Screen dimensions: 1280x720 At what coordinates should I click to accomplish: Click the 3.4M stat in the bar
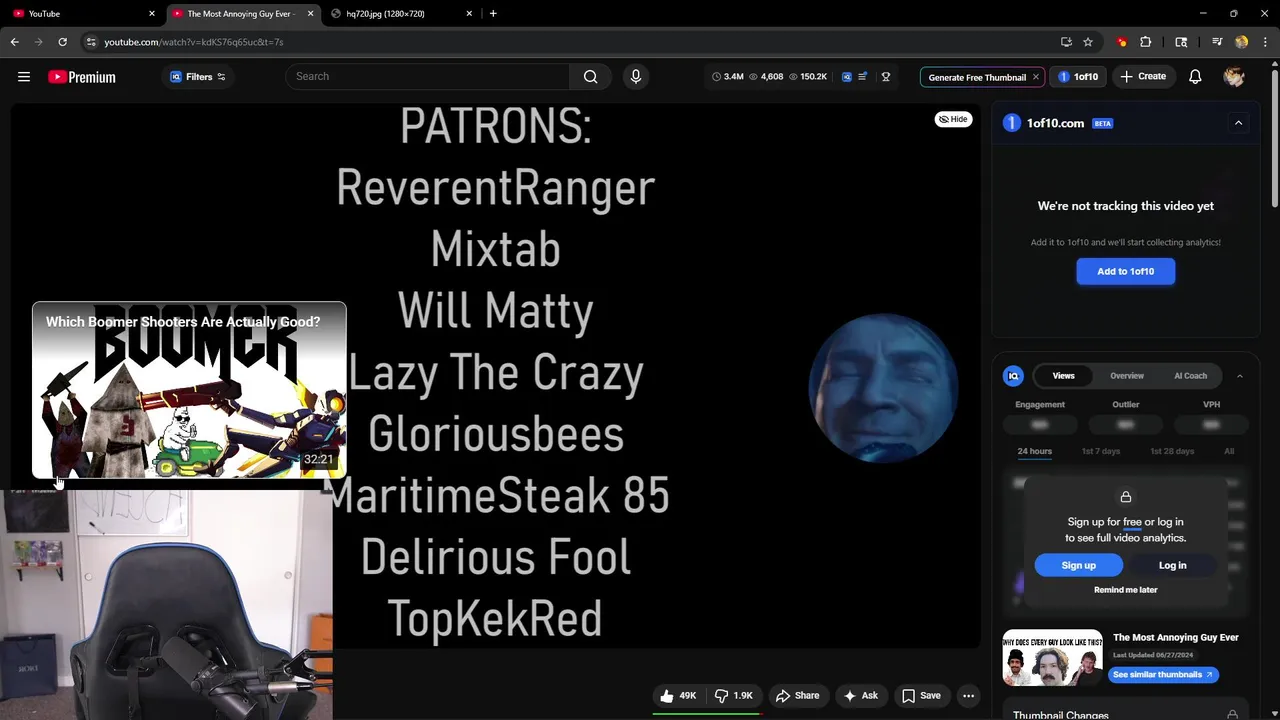(x=728, y=77)
